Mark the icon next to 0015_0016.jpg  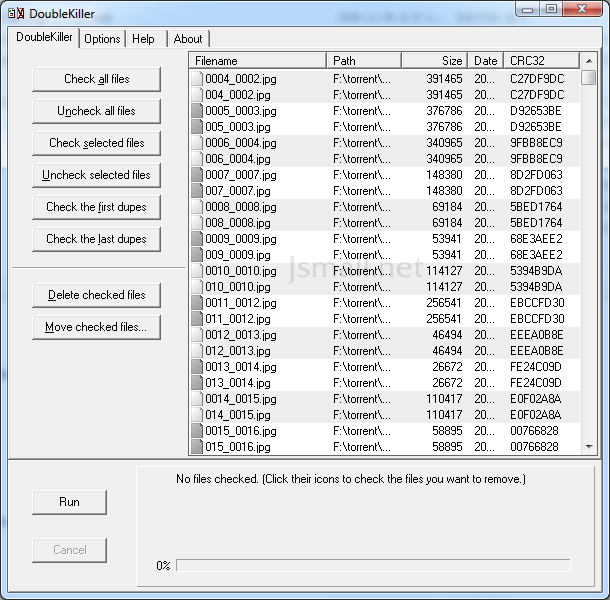pos(197,431)
